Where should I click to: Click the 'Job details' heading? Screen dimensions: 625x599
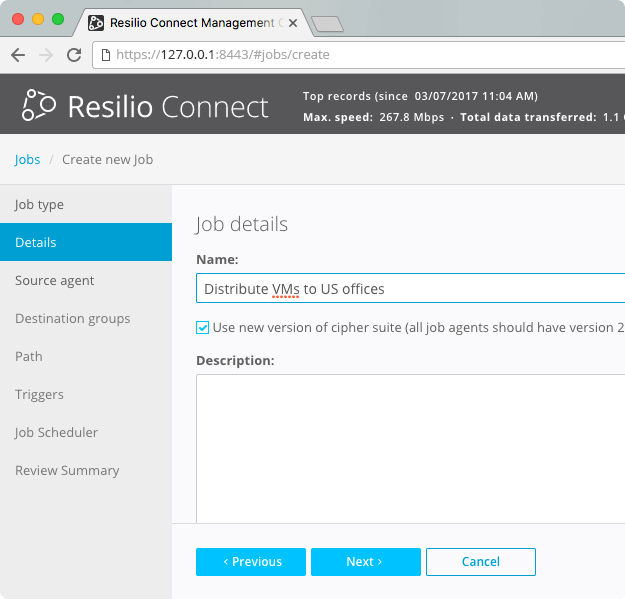[242, 224]
